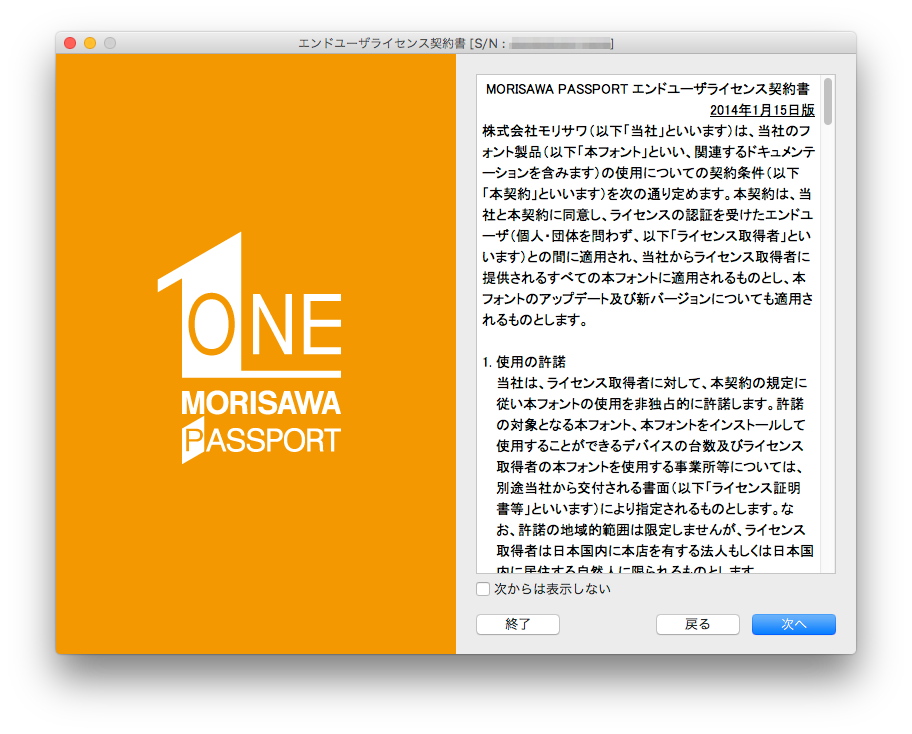Quit using the 終了 button
The width and height of the screenshot is (912, 734).
point(518,624)
